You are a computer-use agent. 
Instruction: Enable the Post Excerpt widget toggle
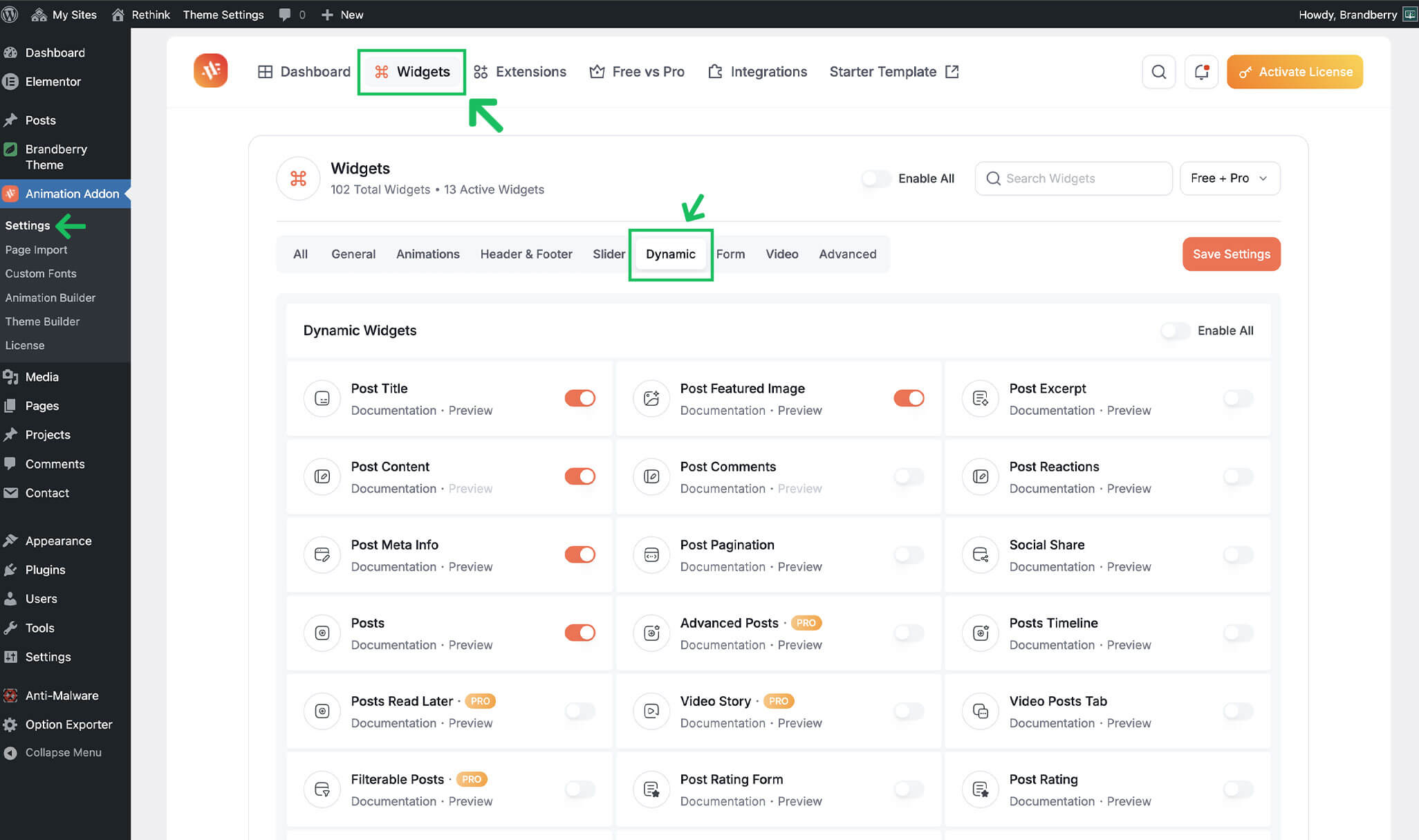tap(1237, 398)
